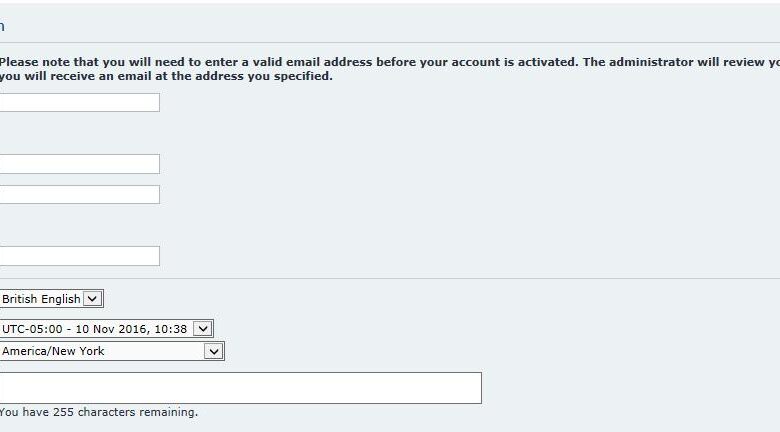Click "You have 255 characters remaining" text

pos(98,412)
